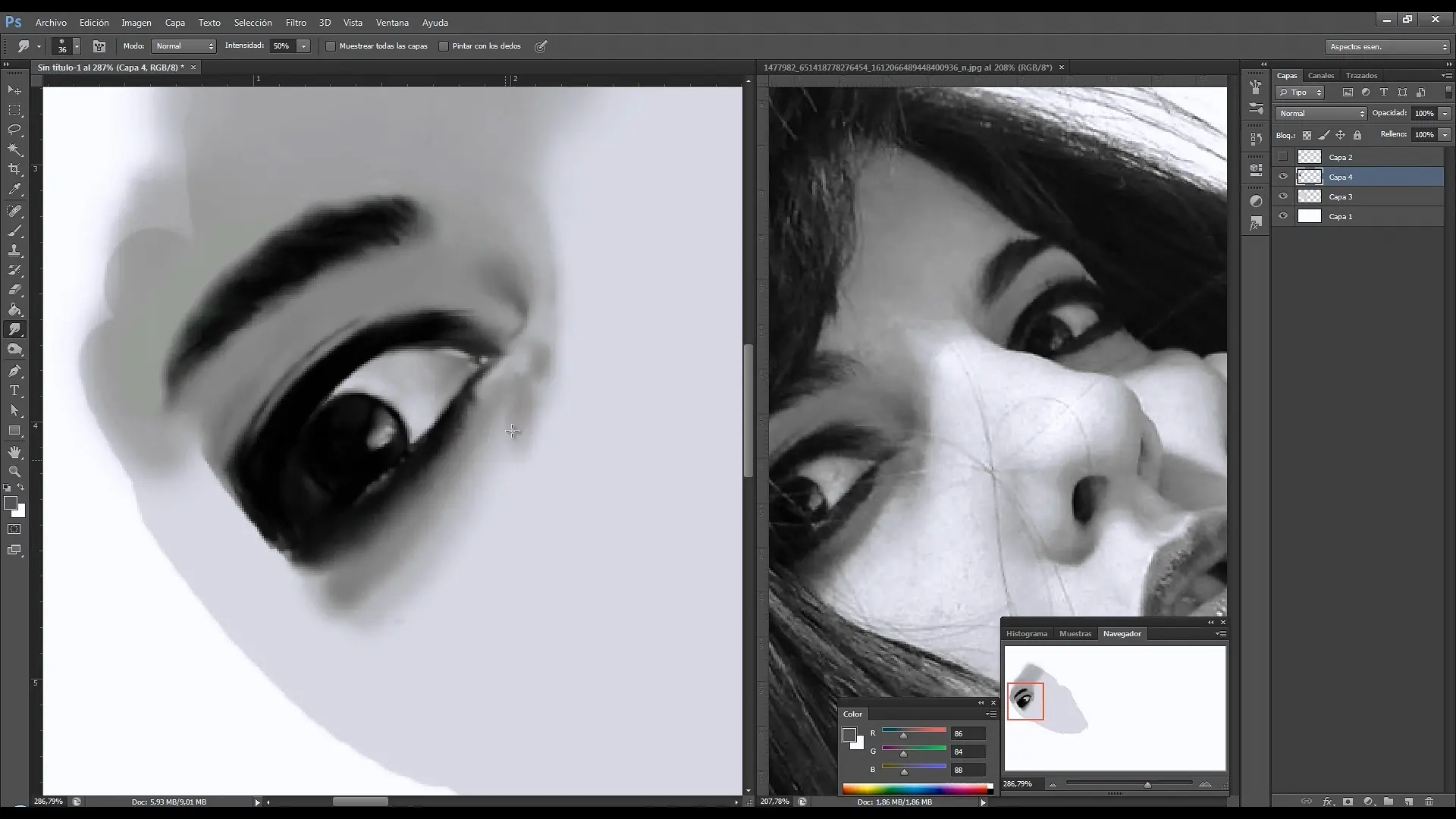
Task: Click the G value input field
Action: tap(968, 752)
